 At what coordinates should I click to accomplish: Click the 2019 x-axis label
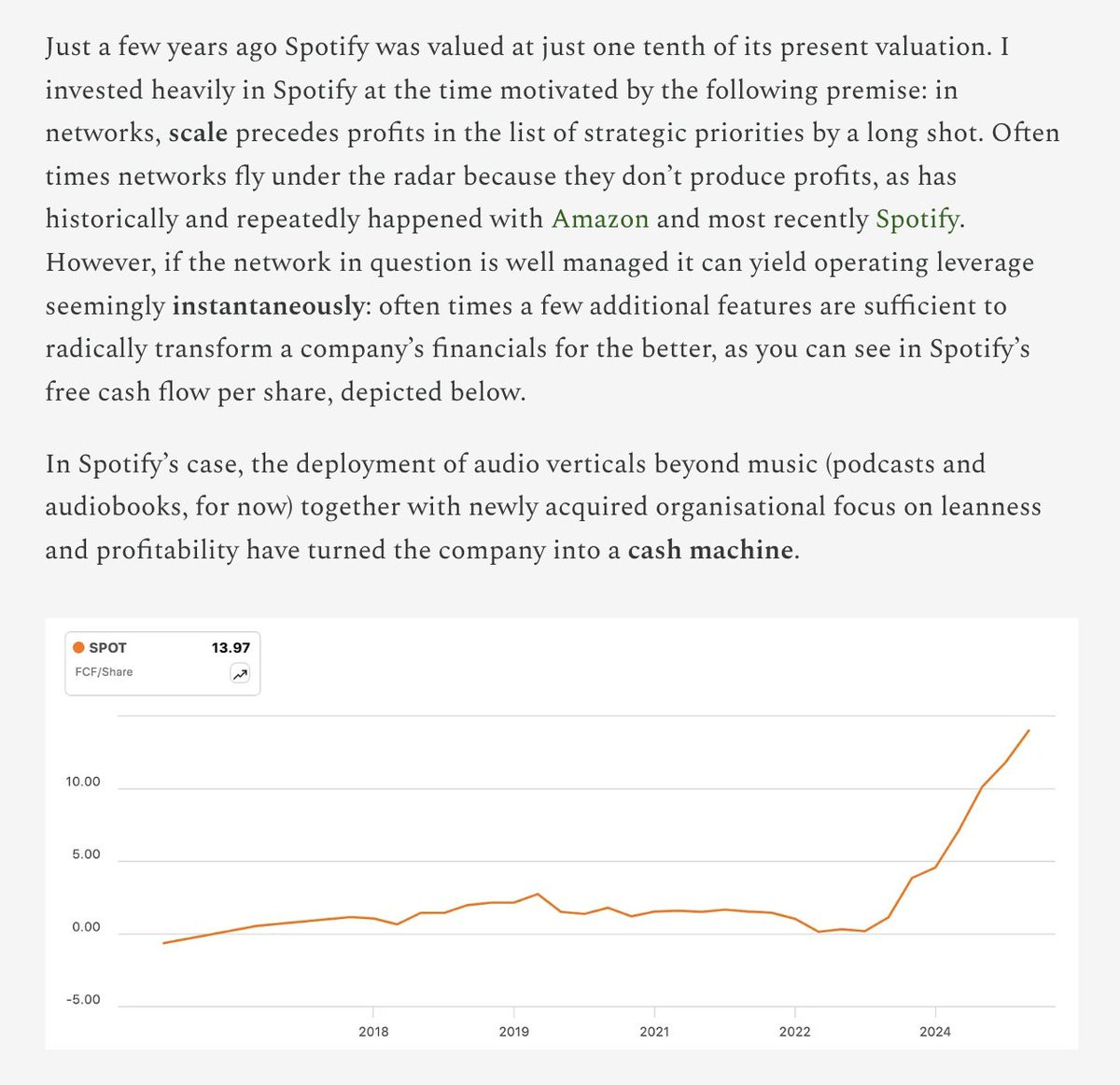click(x=513, y=1032)
